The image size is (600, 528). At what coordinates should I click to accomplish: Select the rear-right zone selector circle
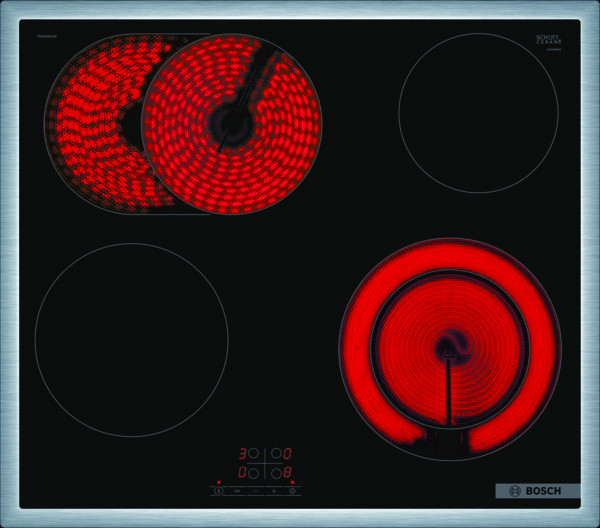pos(276,453)
